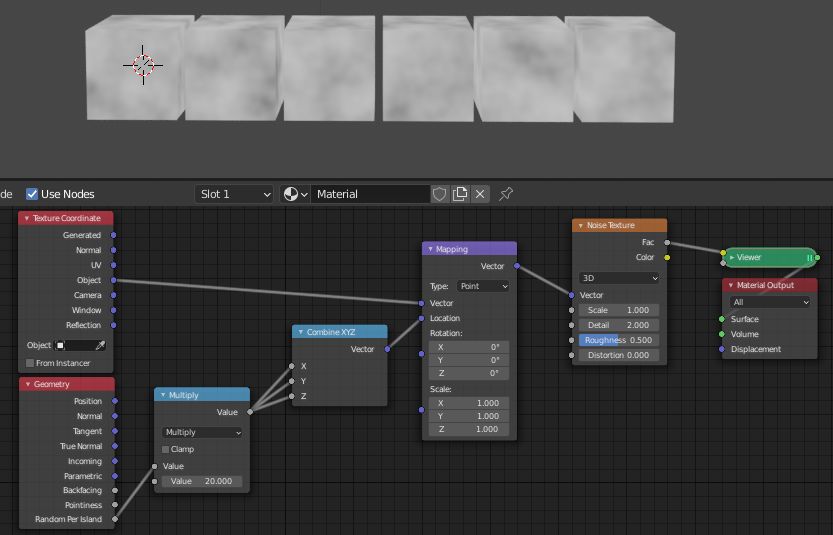Click the Noise Detail 2.000 field
The image size is (833, 535).
pos(619,325)
